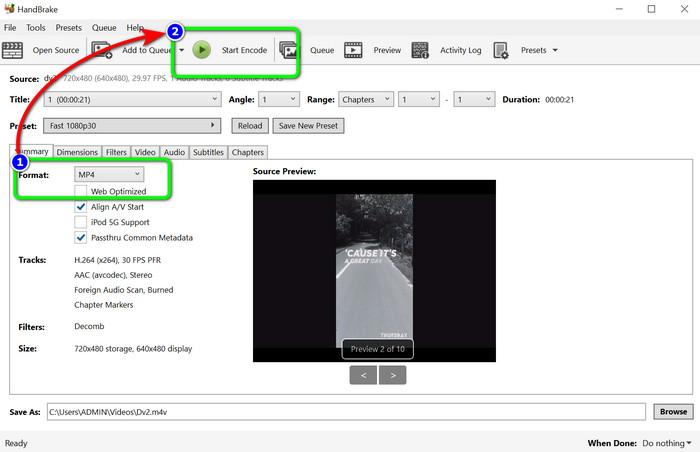Click the source preview thumbnail
Screen dimensions: 700x452
click(374, 271)
